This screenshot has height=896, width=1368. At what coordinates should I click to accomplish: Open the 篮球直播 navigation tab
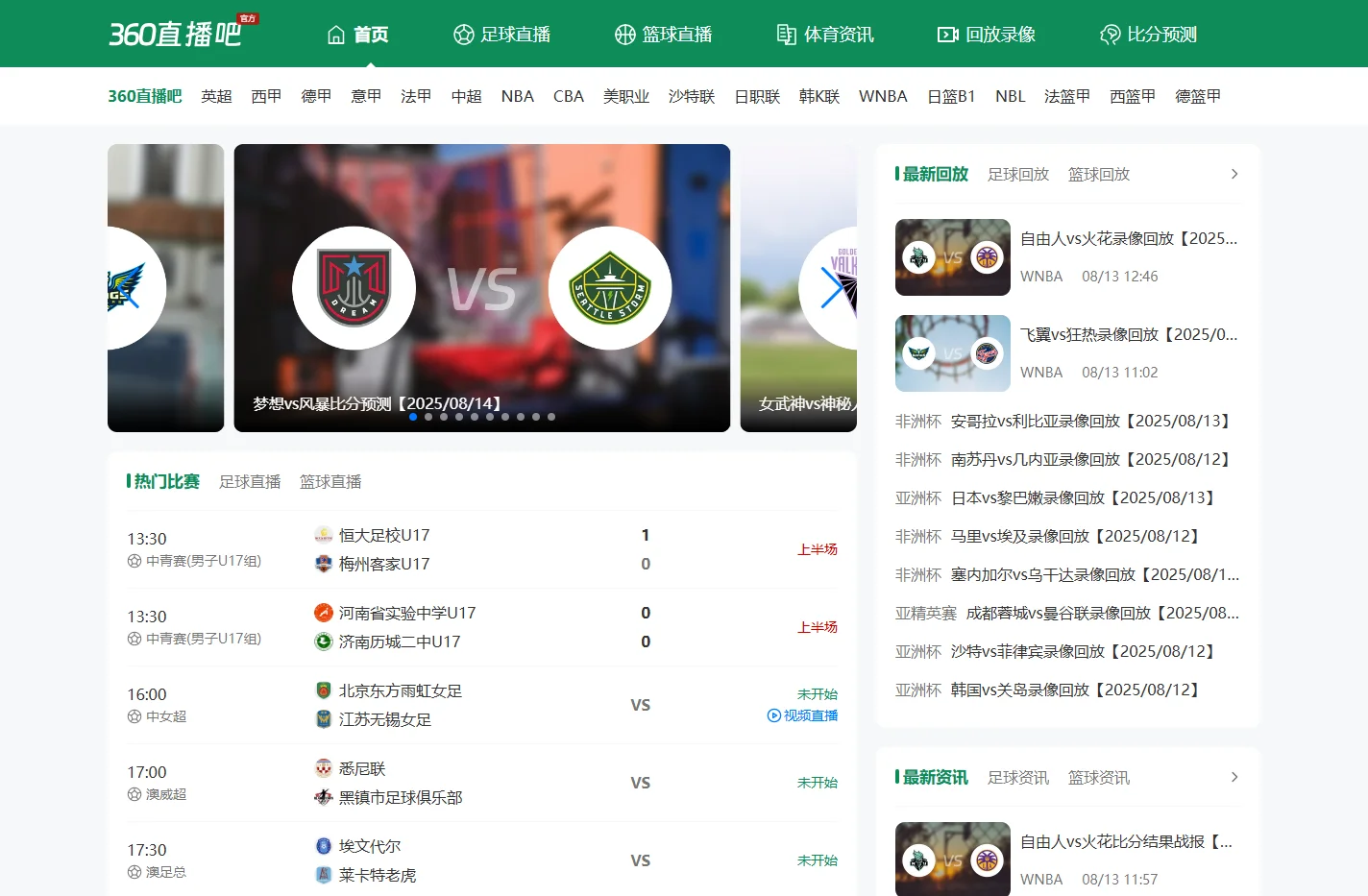663,35
